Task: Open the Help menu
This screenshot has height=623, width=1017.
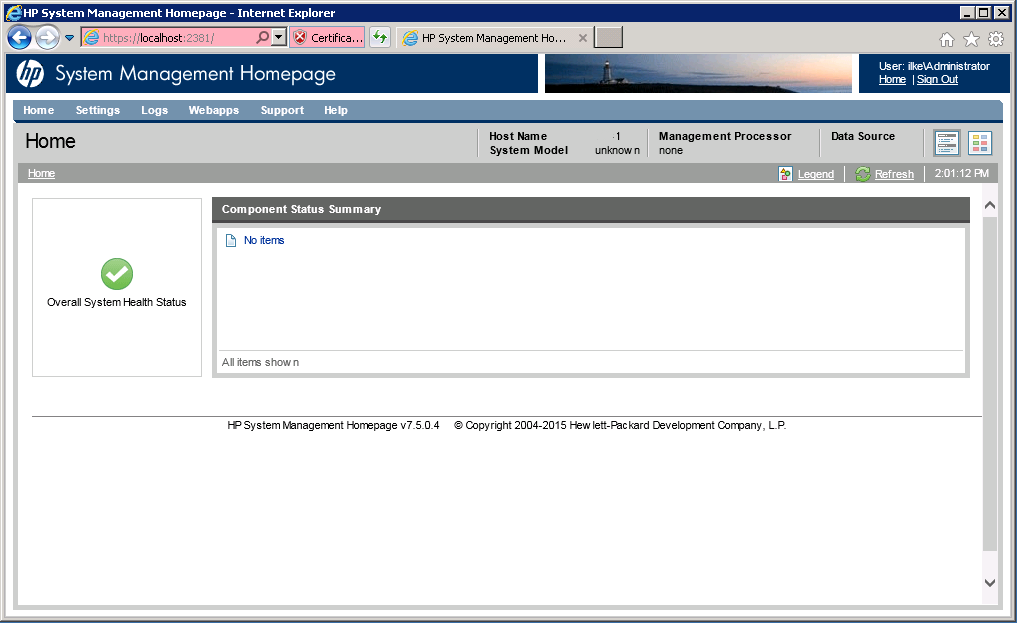Action: [x=336, y=110]
